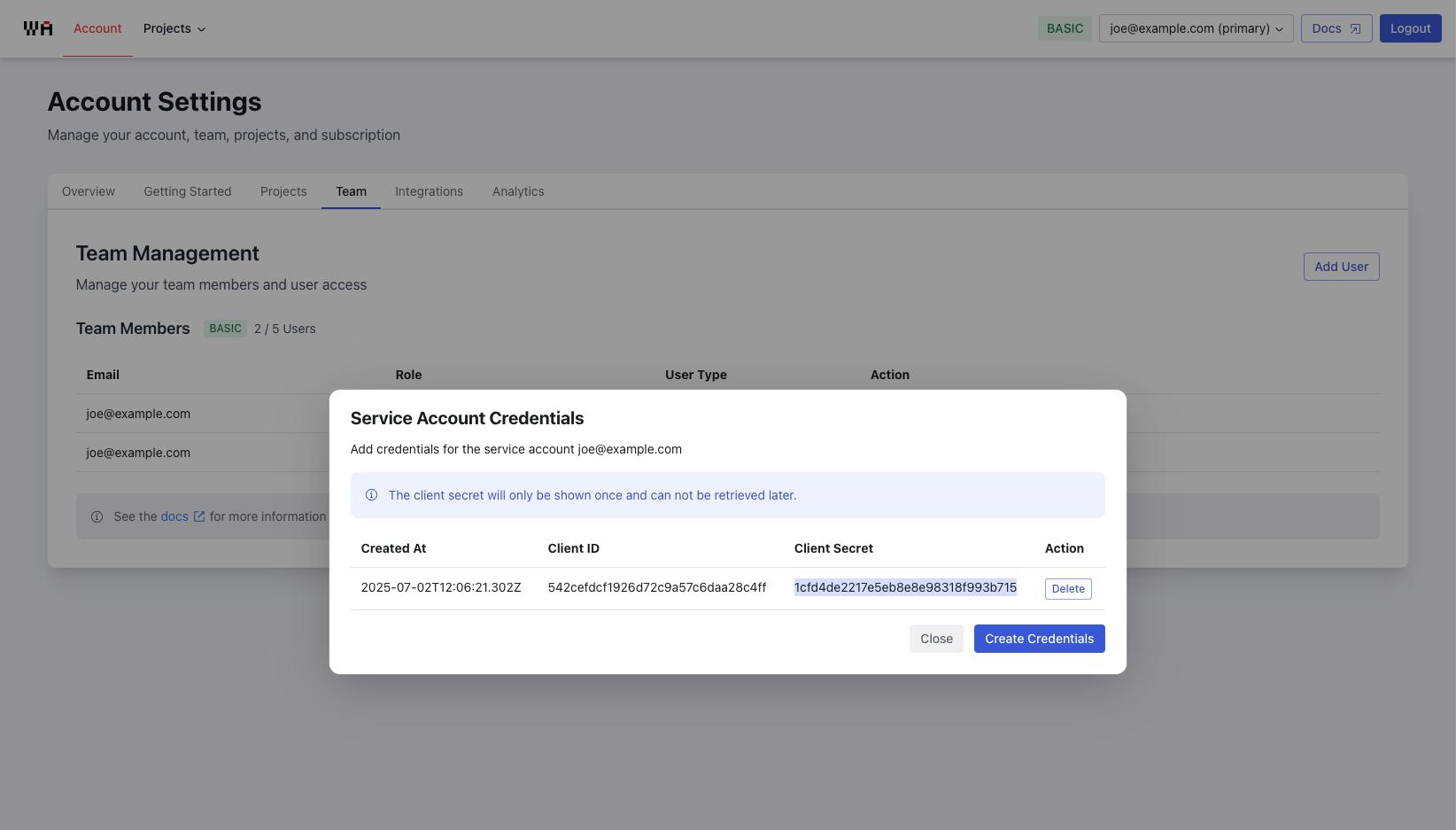
Task: Close the Service Account Credentials dialog
Action: [x=936, y=639]
